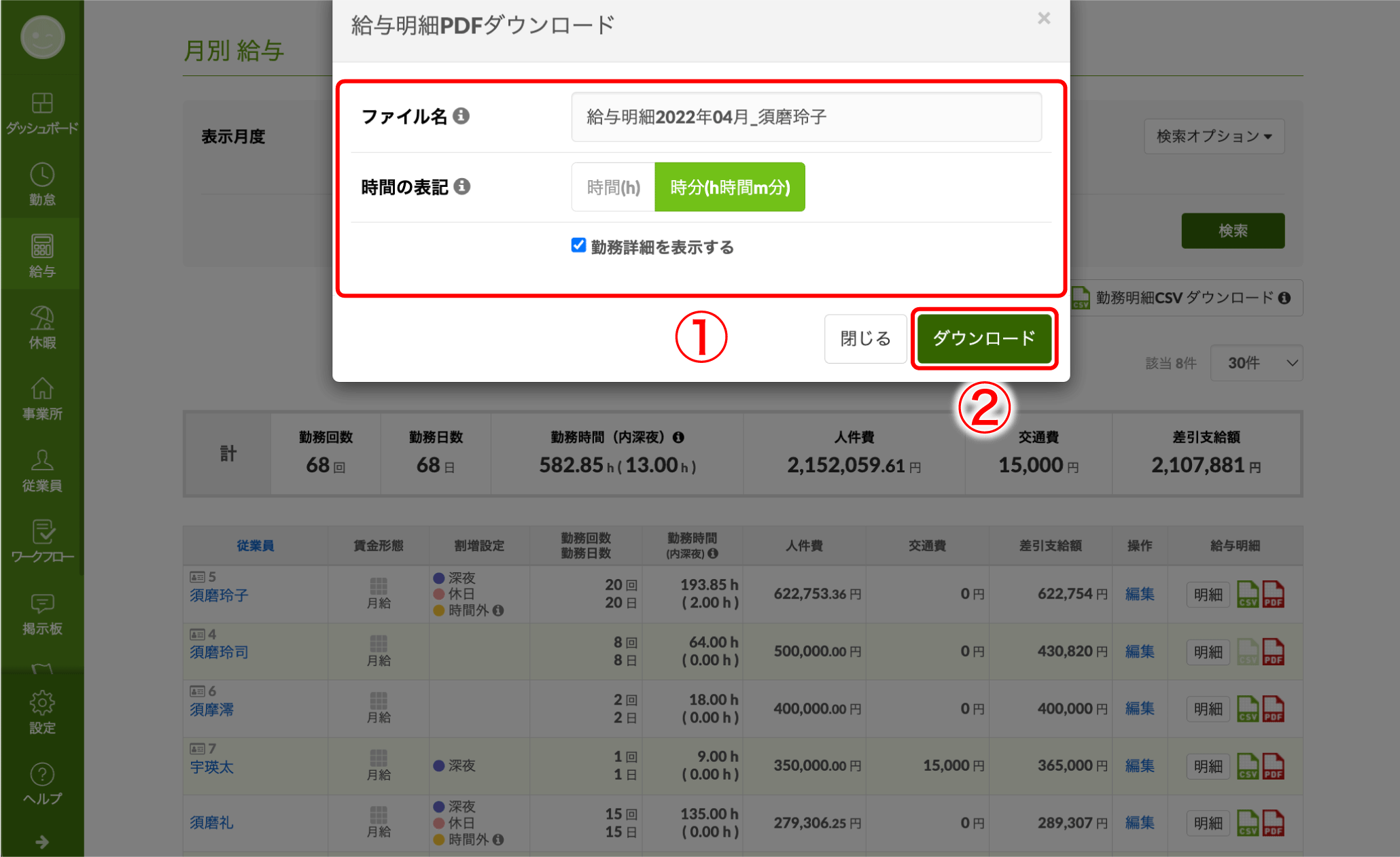Expand sidebar with bottom arrow
The width and height of the screenshot is (1400, 857).
[x=42, y=842]
